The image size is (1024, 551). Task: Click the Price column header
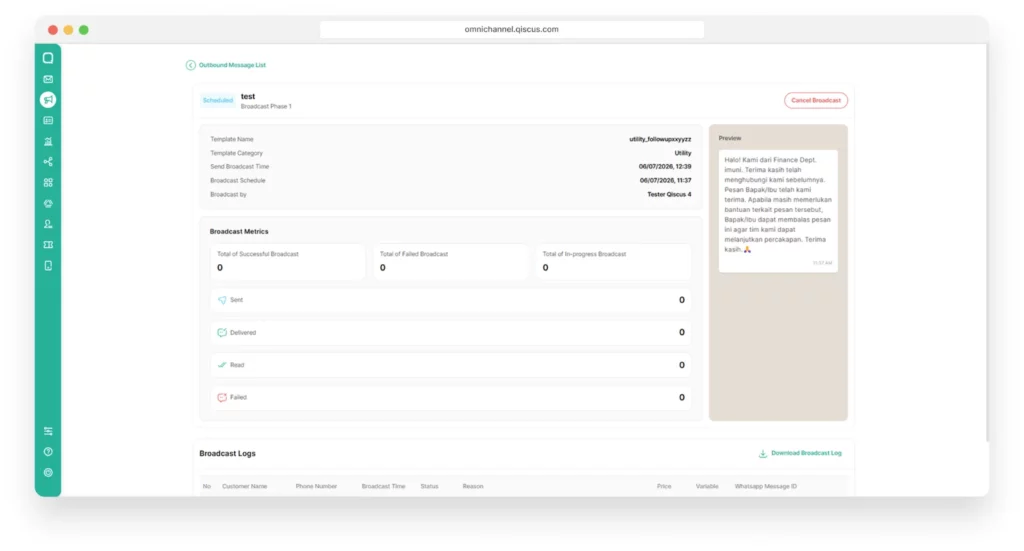point(664,486)
